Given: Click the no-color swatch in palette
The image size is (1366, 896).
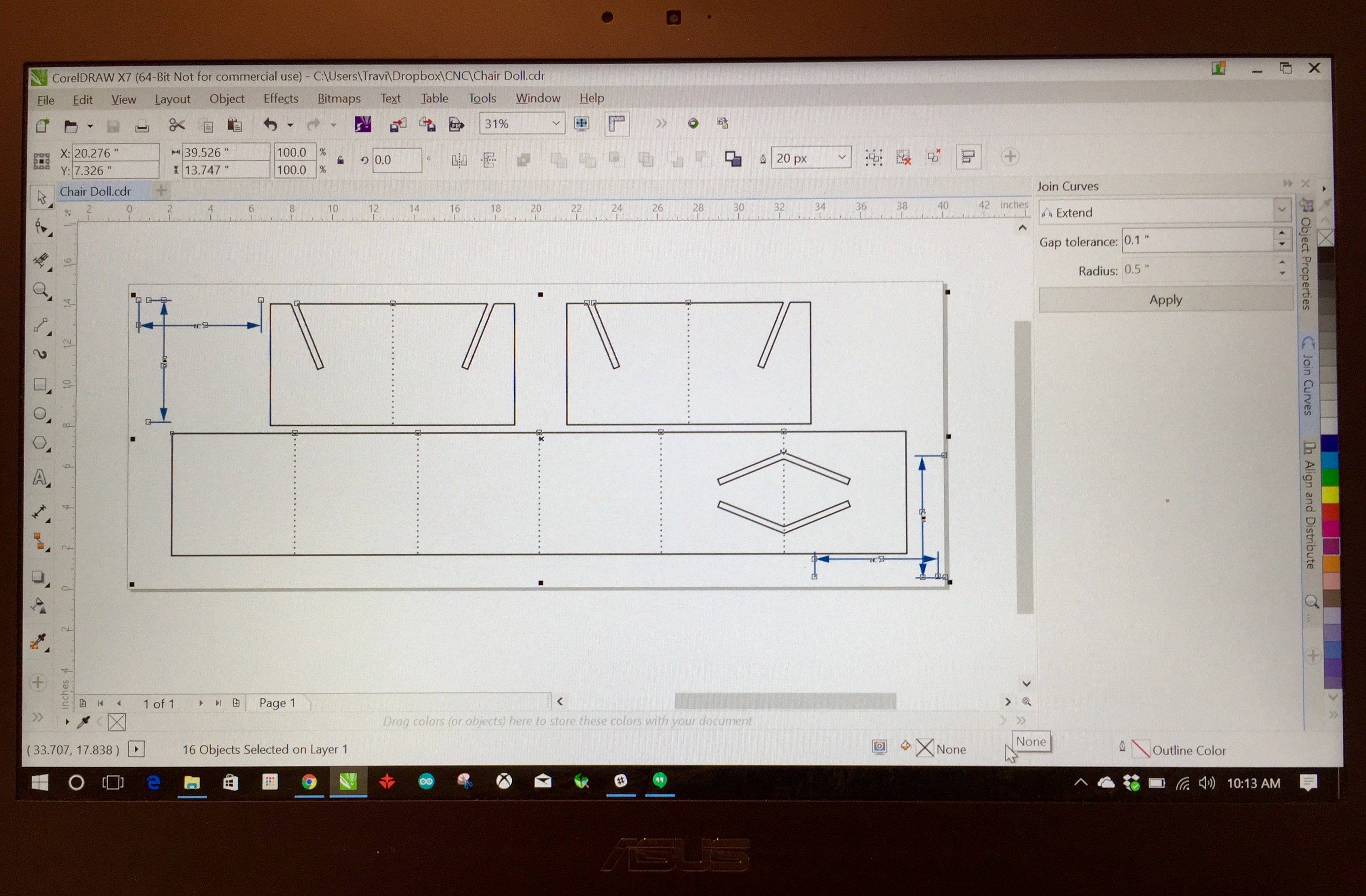Looking at the screenshot, I should point(1325,238).
